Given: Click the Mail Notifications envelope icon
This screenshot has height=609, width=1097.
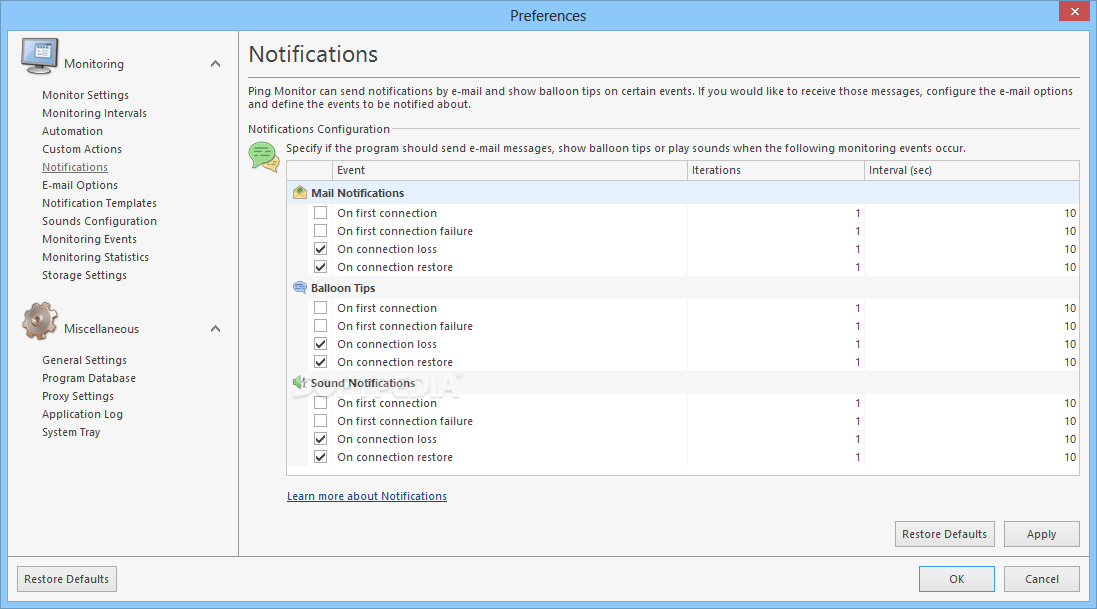Looking at the screenshot, I should (x=300, y=193).
